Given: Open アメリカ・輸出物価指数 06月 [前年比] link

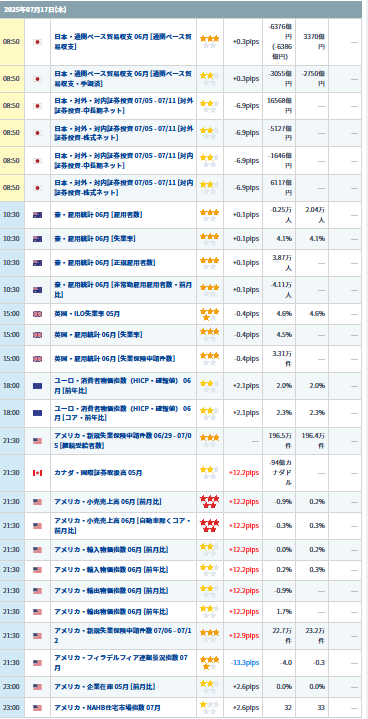Looking at the screenshot, I should (x=111, y=612).
